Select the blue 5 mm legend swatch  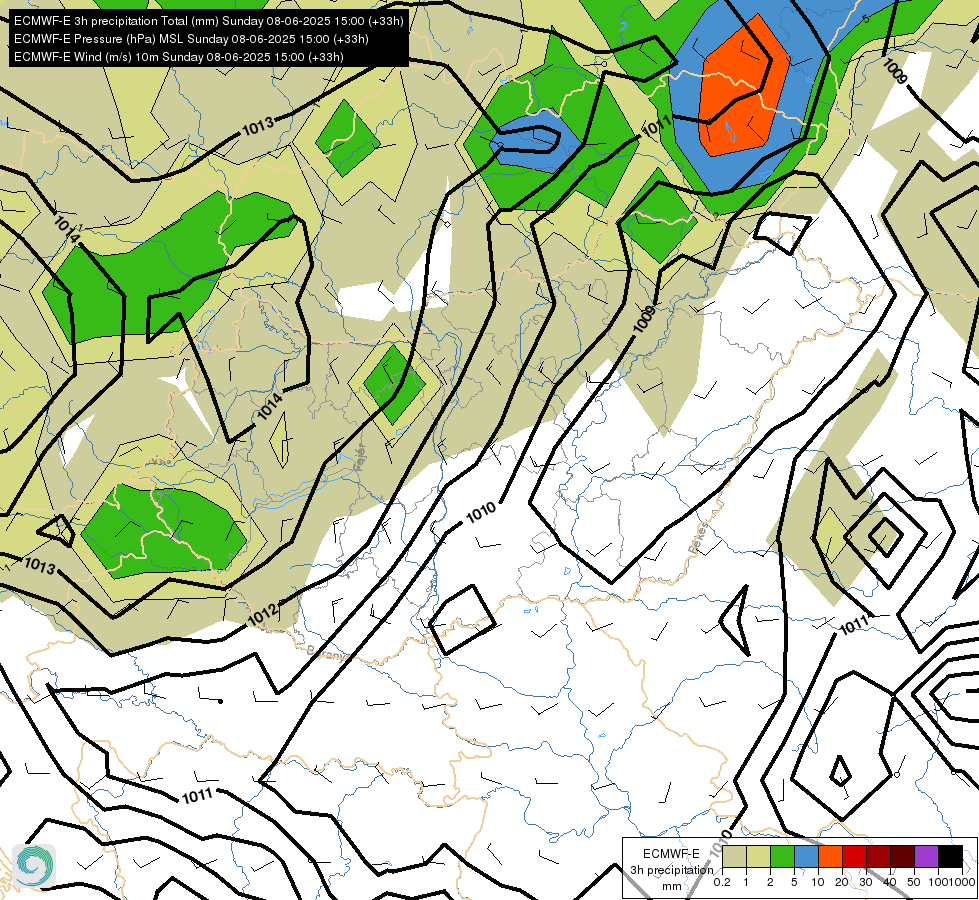(x=806, y=857)
